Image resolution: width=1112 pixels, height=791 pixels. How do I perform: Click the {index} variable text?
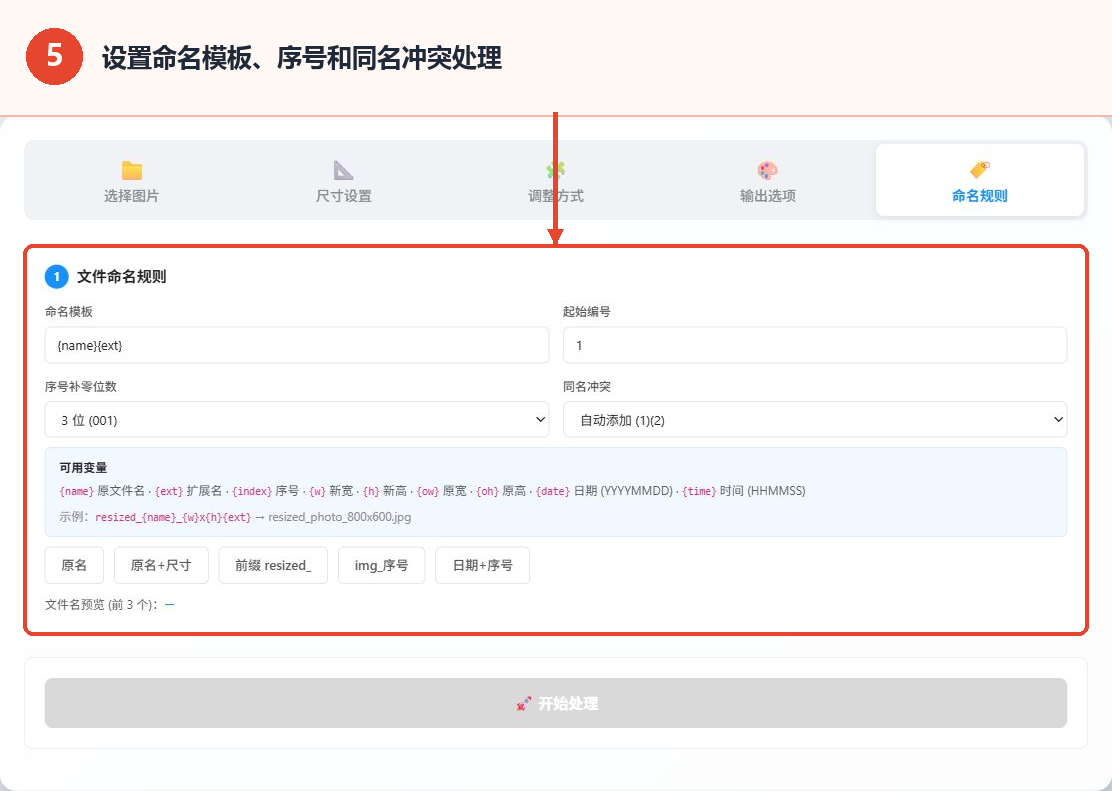(252, 491)
